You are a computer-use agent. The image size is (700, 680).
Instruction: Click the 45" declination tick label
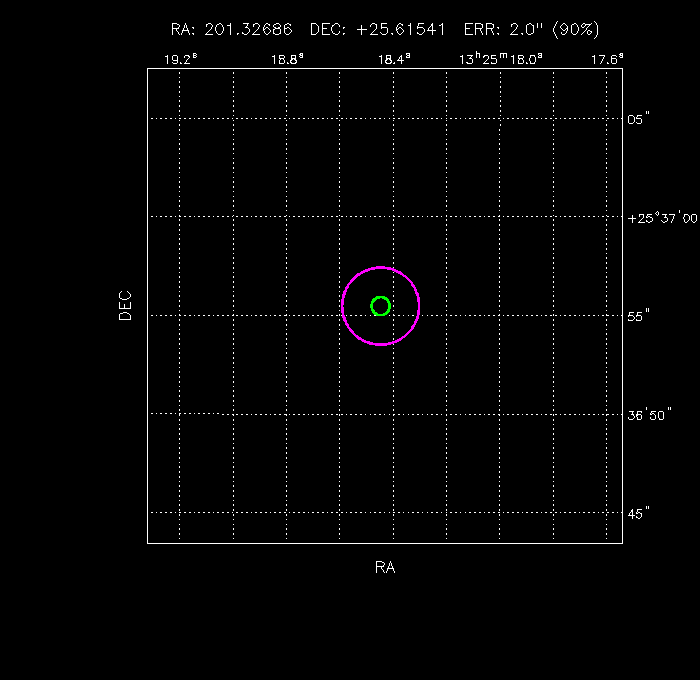pos(638,513)
